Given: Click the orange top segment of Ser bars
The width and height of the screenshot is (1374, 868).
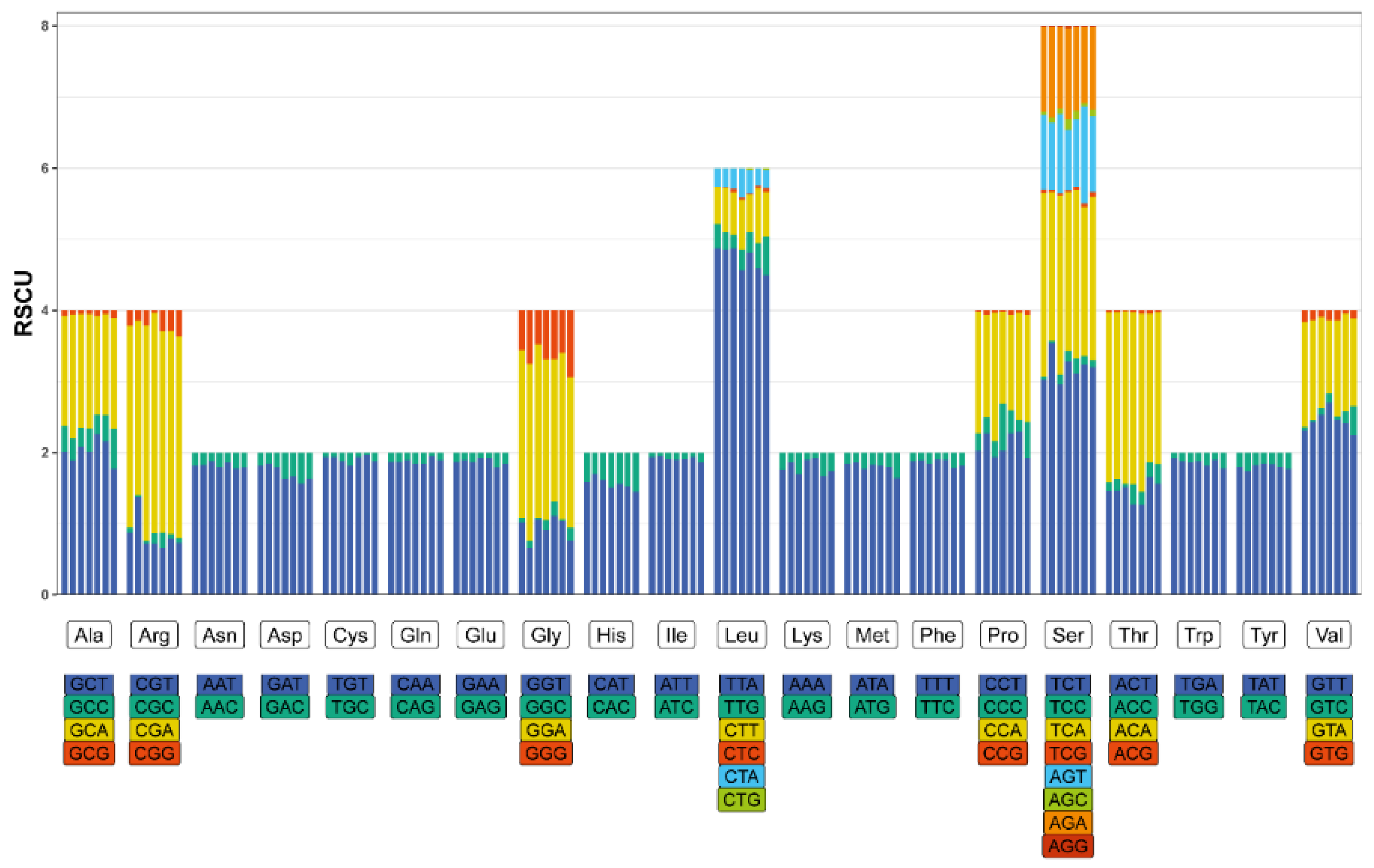Looking at the screenshot, I should pyautogui.click(x=1068, y=69).
